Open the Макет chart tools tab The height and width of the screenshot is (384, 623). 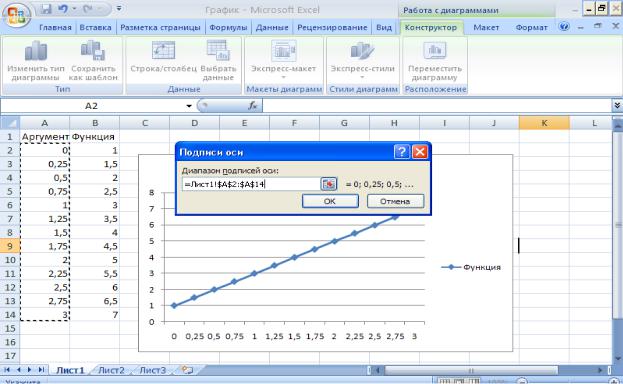click(486, 27)
